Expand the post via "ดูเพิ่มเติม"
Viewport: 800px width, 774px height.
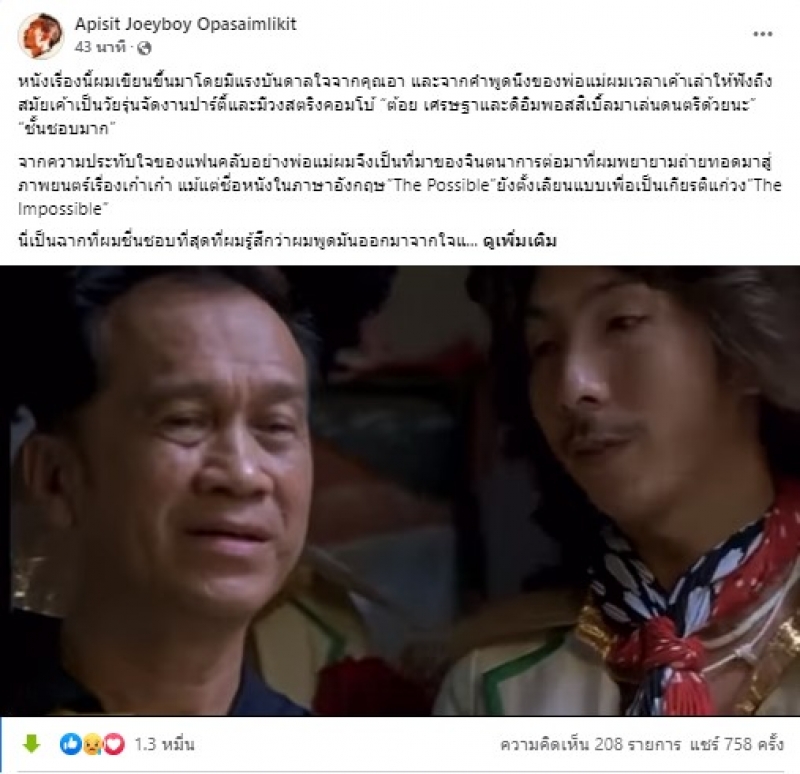pyautogui.click(x=519, y=240)
